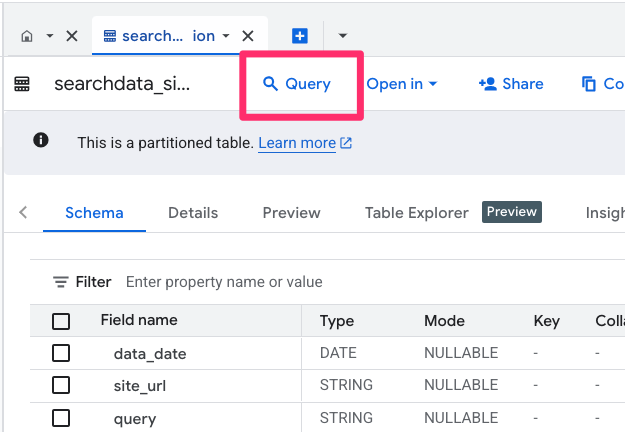Click the table icon beside searchdata title
The width and height of the screenshot is (625, 432).
pyautogui.click(x=22, y=85)
